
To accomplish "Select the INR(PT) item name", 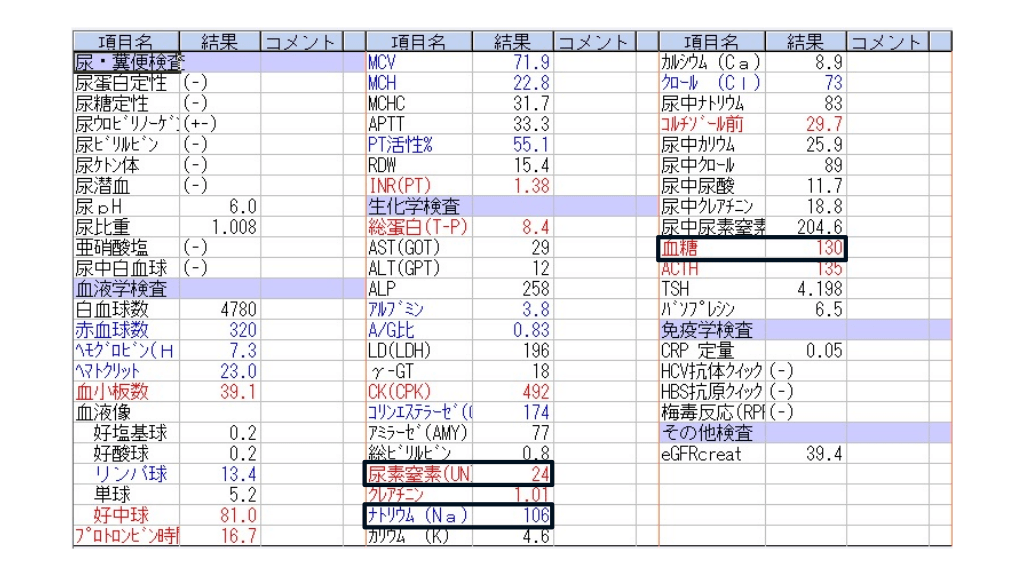I will point(406,186).
